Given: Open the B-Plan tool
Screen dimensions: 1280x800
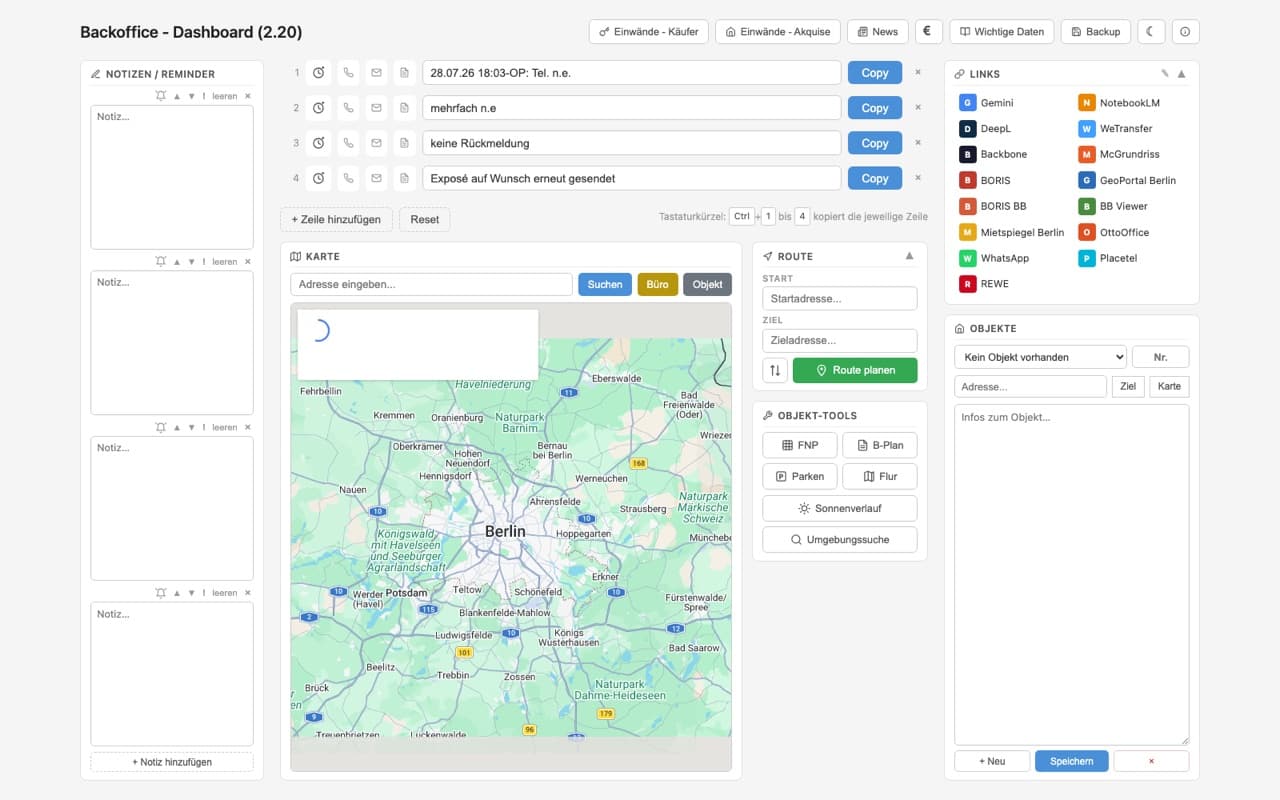Looking at the screenshot, I should click(880, 445).
